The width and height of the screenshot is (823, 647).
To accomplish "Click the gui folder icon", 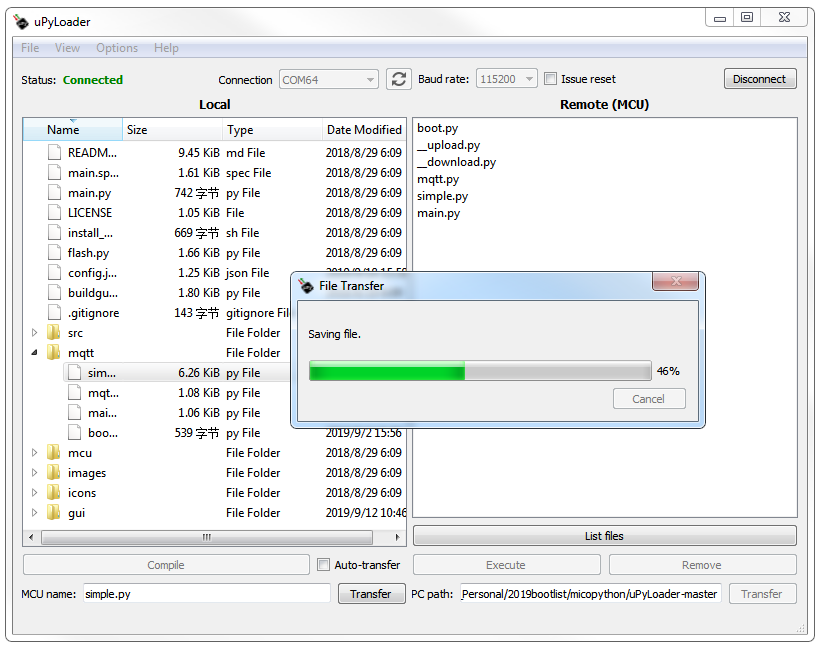I will click(x=54, y=512).
